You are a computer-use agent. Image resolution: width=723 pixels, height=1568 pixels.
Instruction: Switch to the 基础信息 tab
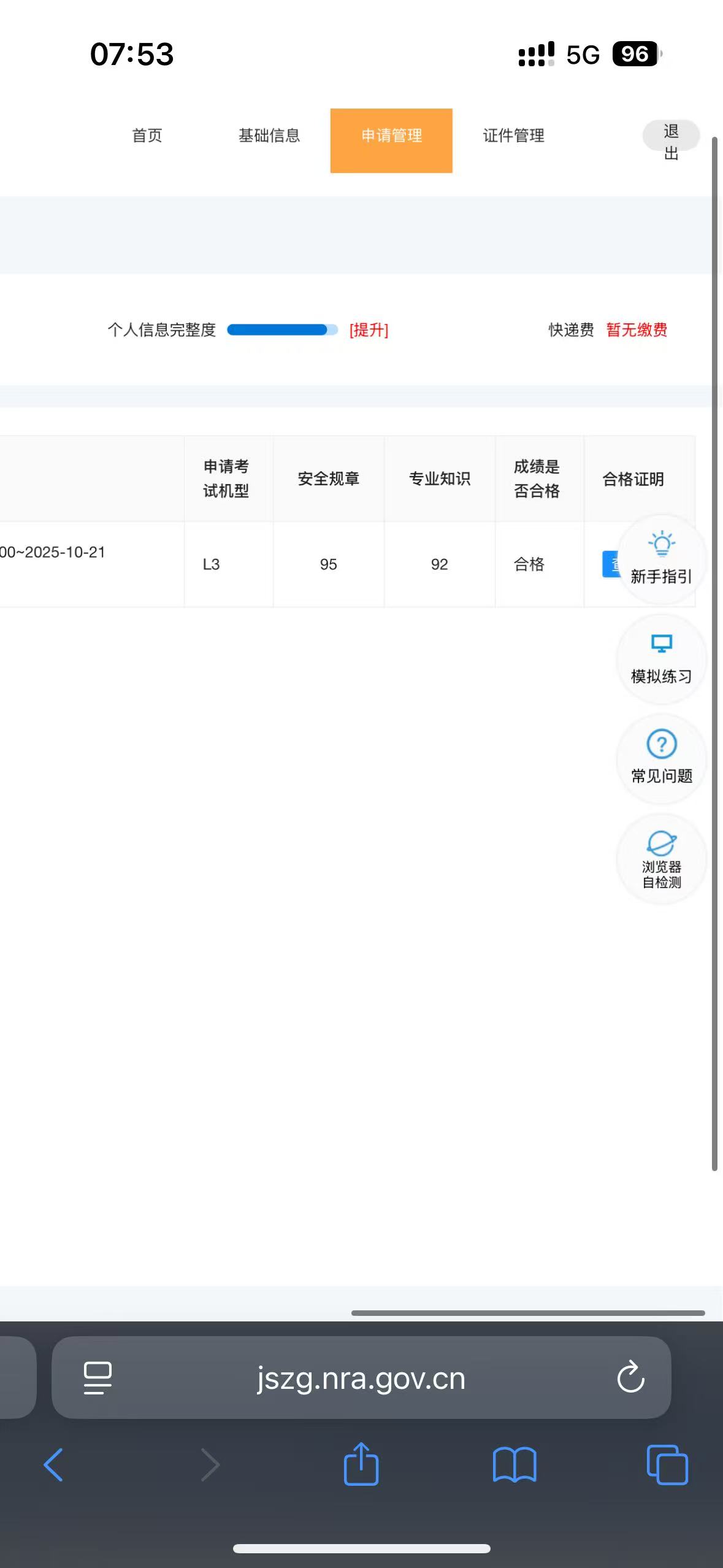[269, 136]
